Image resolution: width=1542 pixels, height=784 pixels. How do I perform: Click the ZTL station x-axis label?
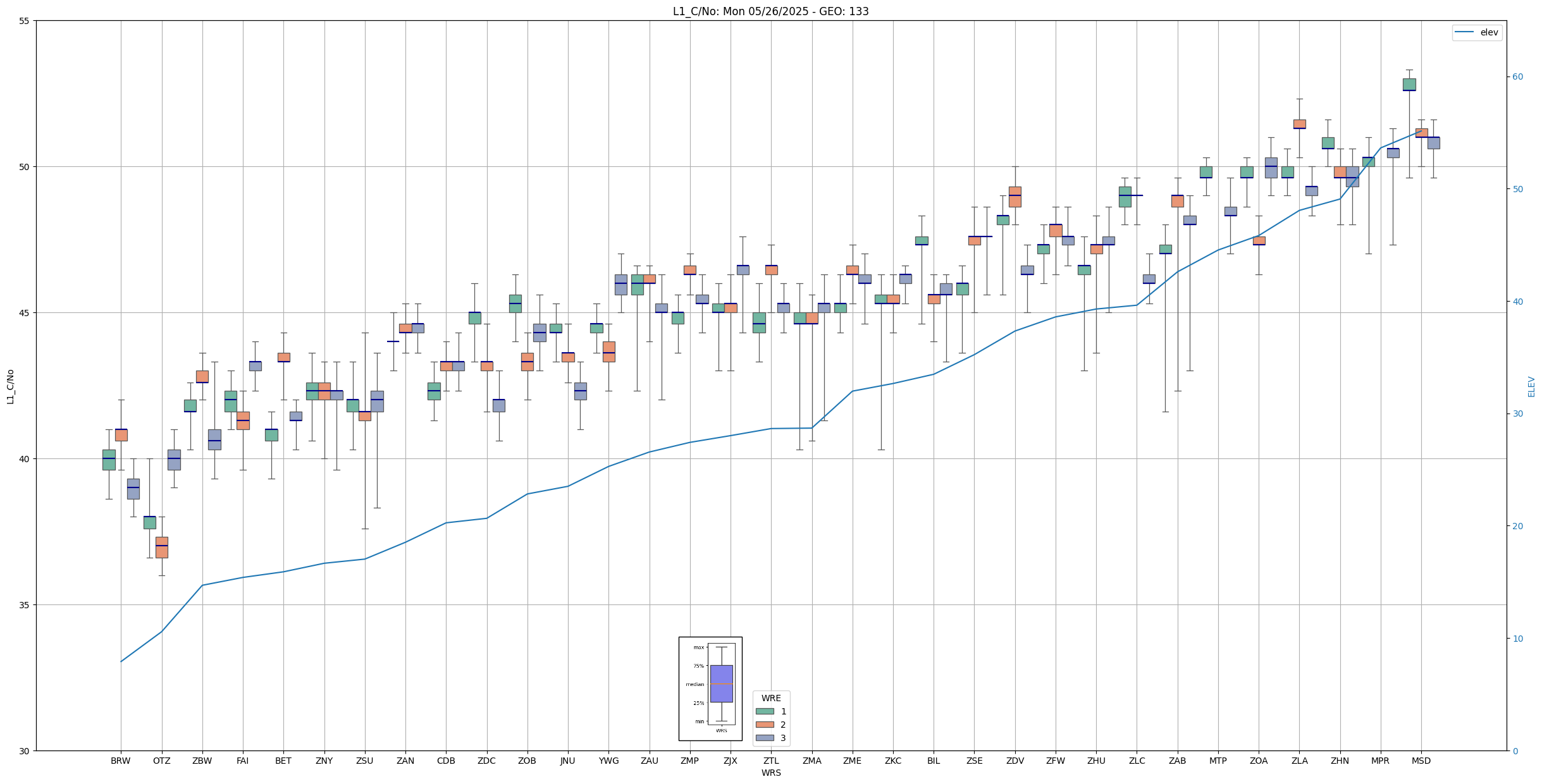771,761
